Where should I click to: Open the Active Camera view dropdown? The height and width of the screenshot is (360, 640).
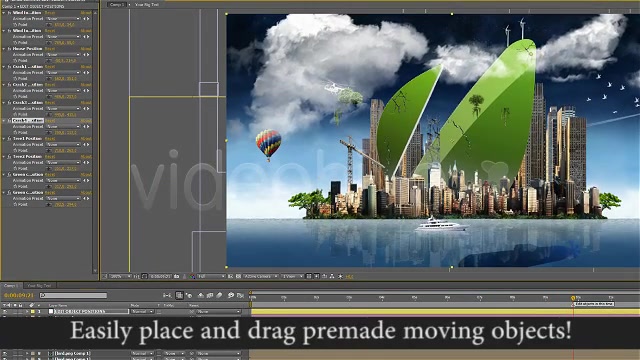261,276
